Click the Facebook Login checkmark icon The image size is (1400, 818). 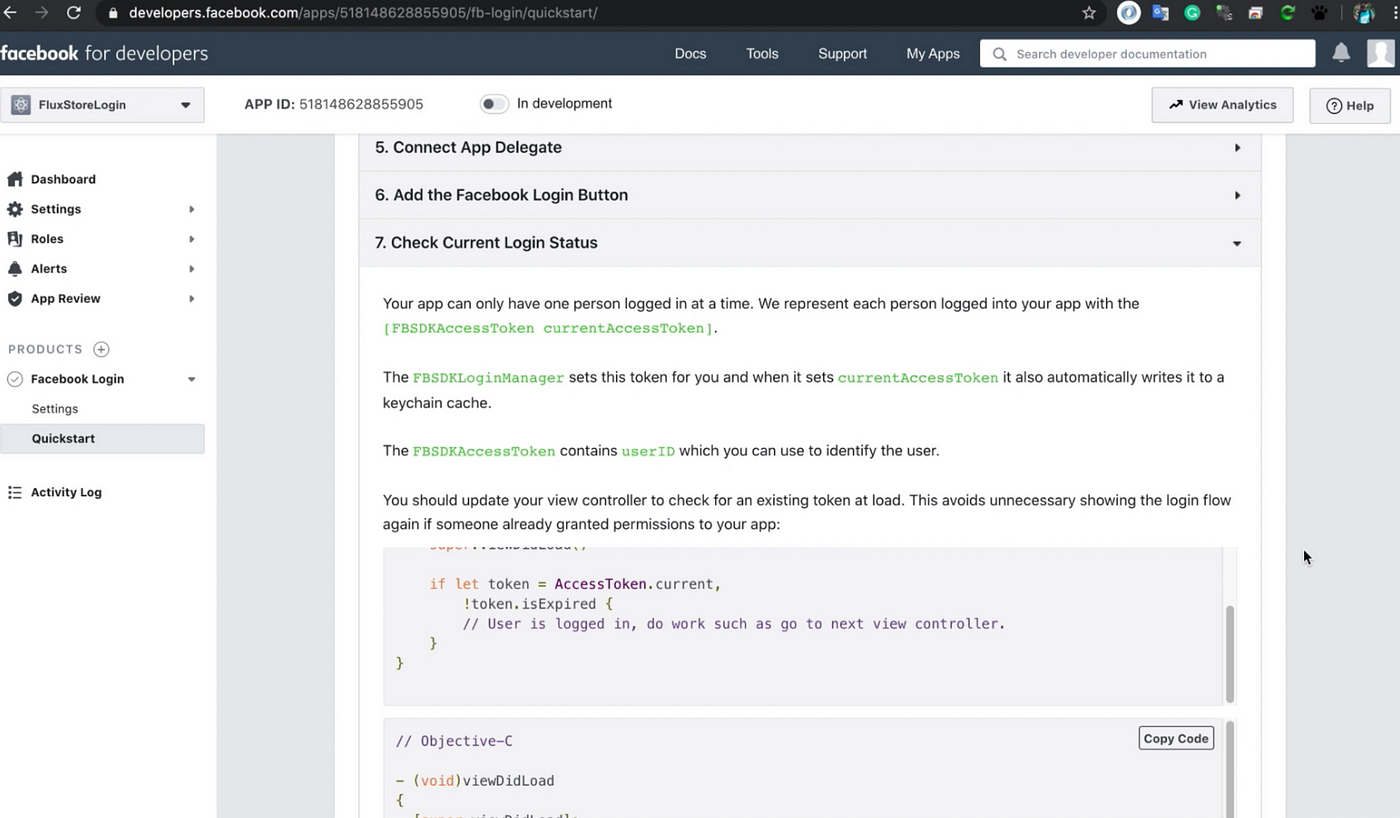(x=15, y=379)
